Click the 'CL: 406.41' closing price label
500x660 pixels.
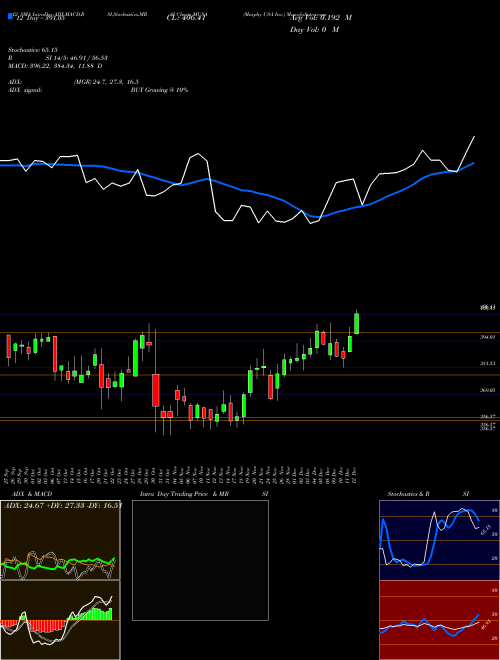(x=186, y=18)
